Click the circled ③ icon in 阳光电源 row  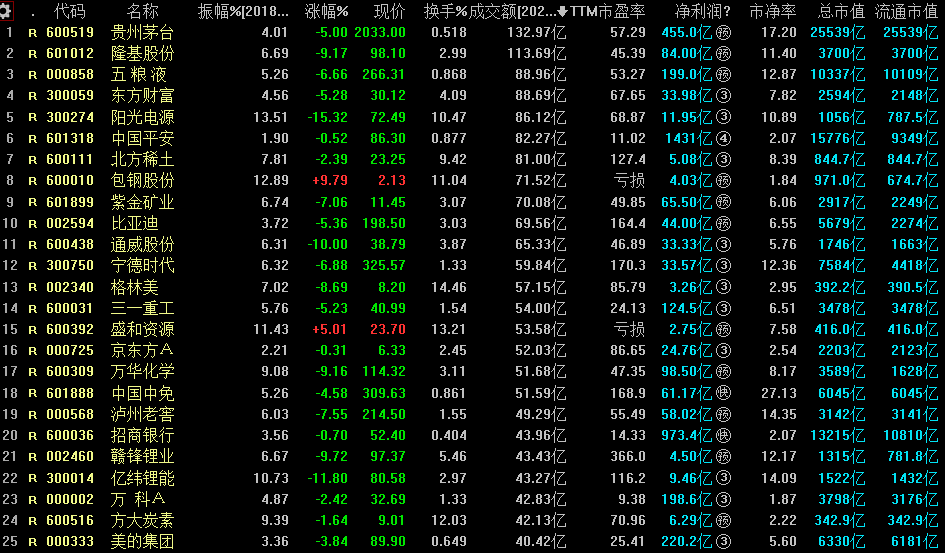(723, 117)
